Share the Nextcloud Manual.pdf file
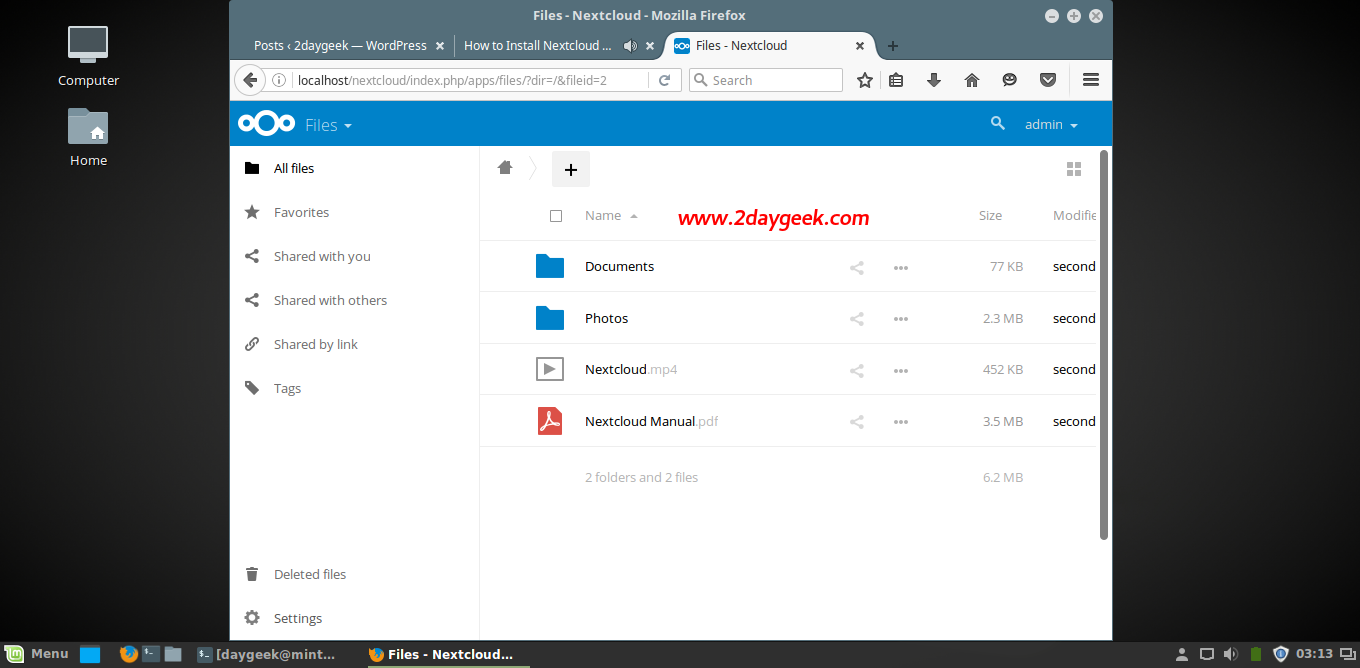The image size is (1360, 668). point(857,422)
